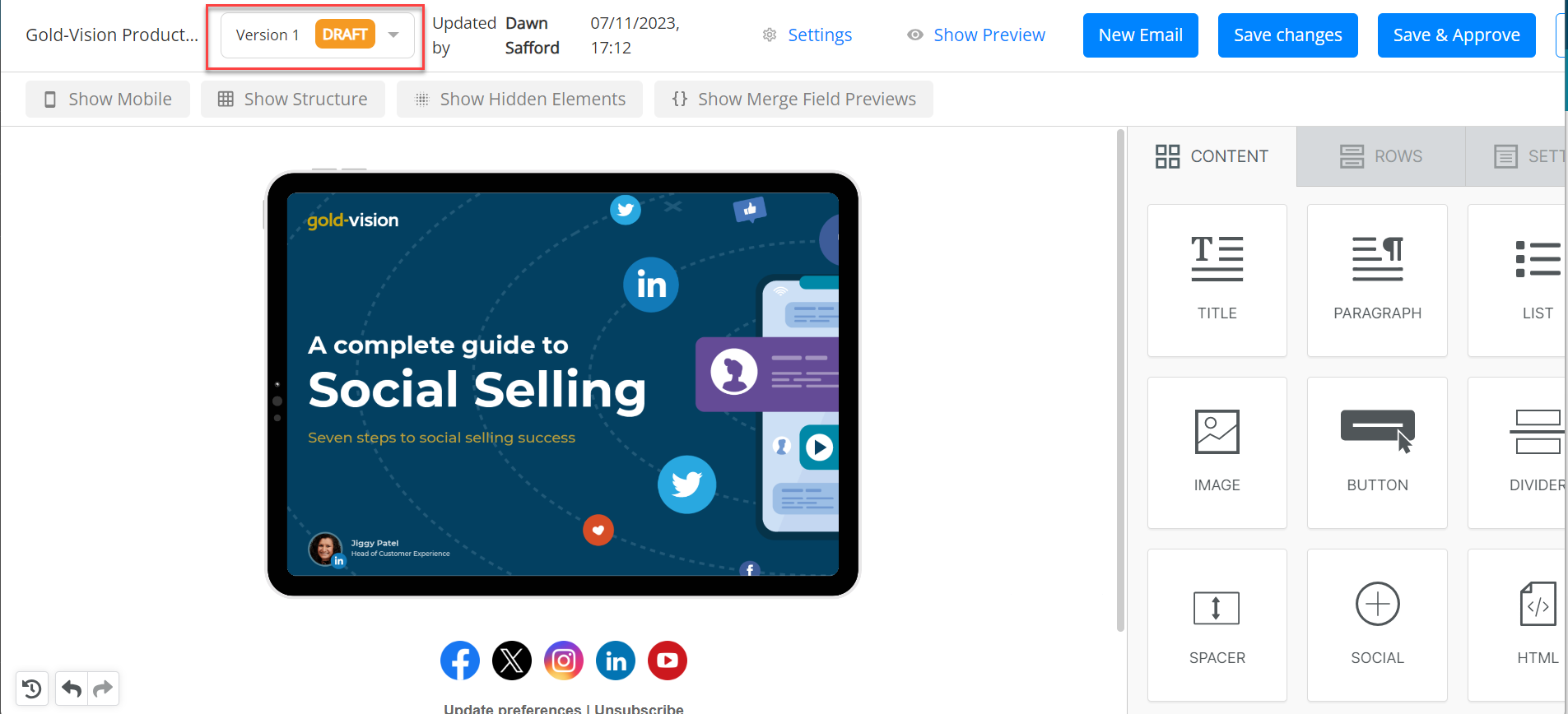Add a Title content block
Screen dimensions: 1568x714
click(1217, 280)
